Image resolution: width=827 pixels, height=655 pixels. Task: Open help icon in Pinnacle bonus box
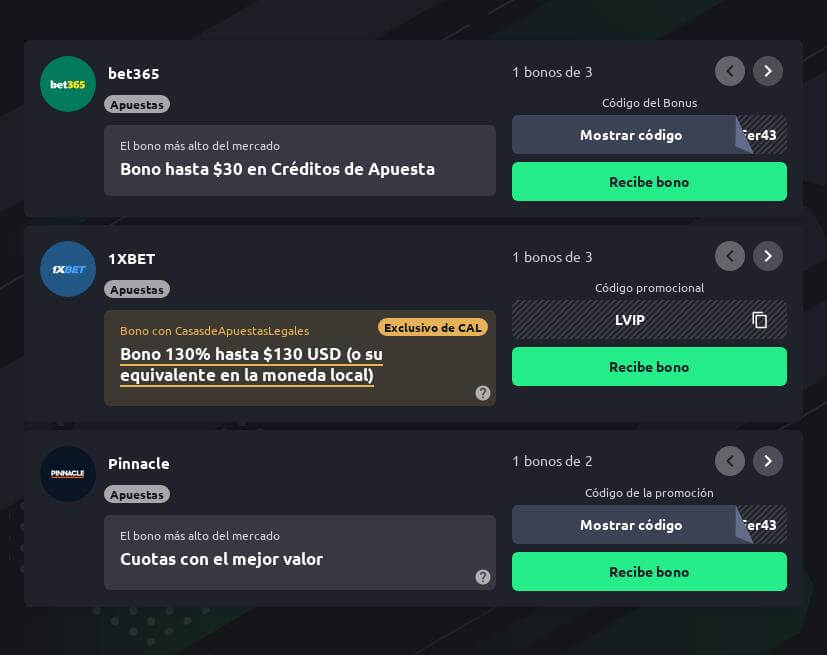(x=483, y=577)
